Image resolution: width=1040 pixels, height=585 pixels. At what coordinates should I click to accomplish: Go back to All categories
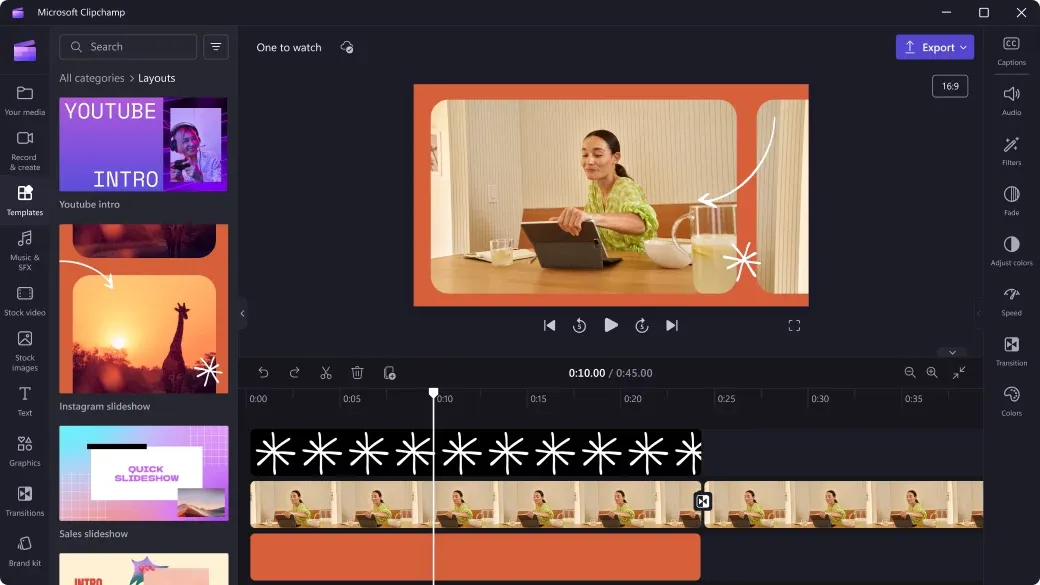pos(91,77)
